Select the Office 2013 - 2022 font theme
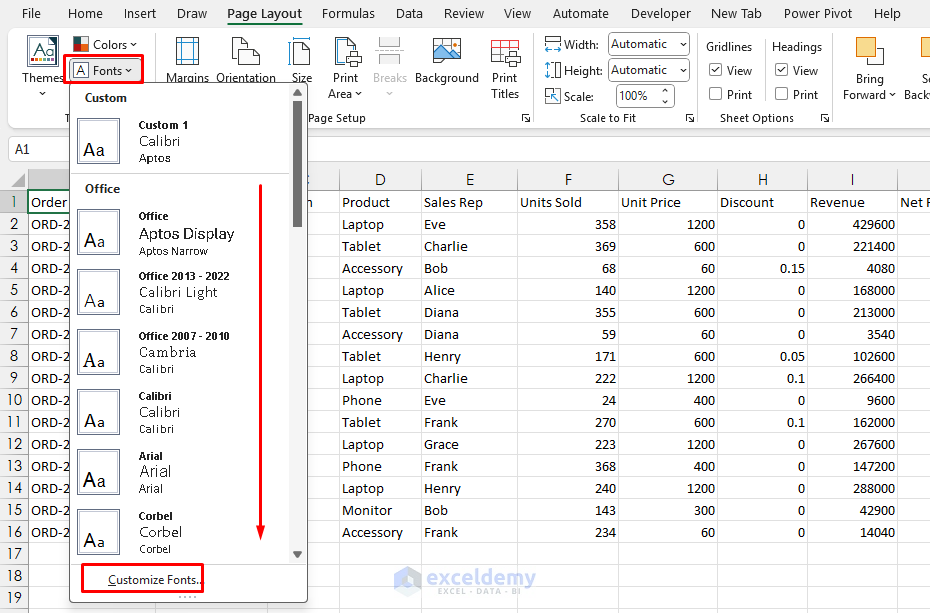Image resolution: width=930 pixels, height=613 pixels. [182, 292]
